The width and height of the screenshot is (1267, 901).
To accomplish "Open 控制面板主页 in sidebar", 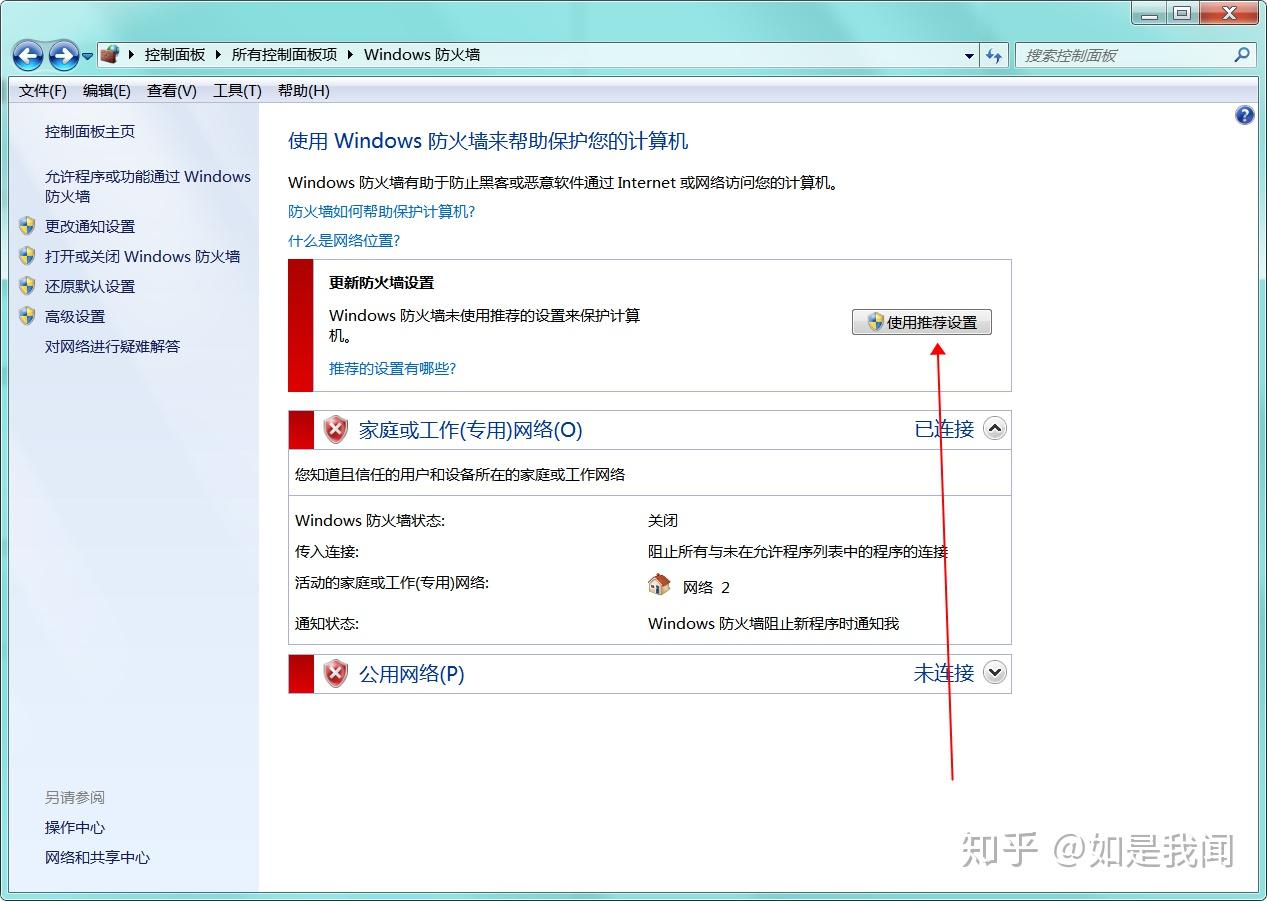I will (x=90, y=132).
